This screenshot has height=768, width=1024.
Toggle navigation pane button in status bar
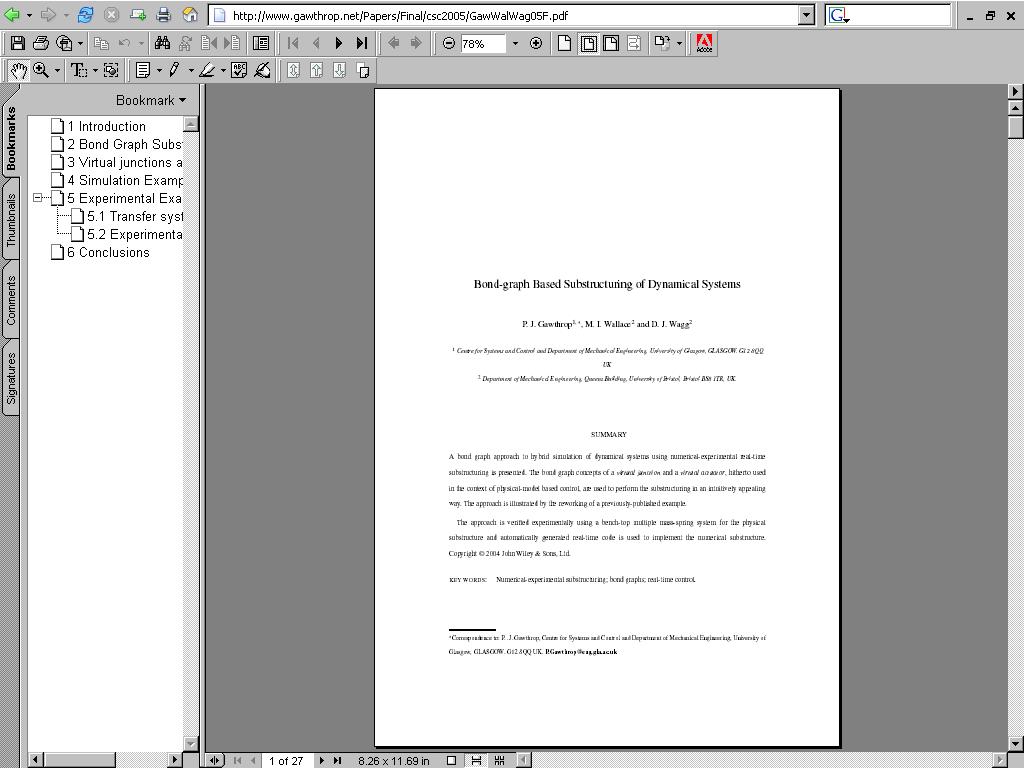214,761
